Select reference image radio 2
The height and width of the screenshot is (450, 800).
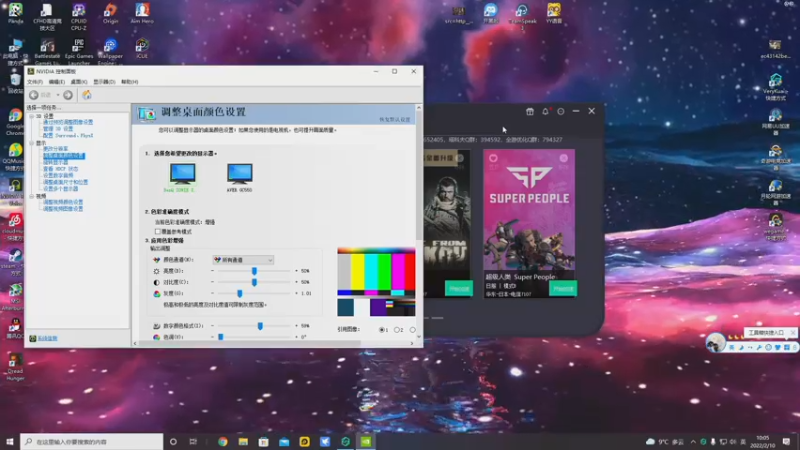(397, 330)
